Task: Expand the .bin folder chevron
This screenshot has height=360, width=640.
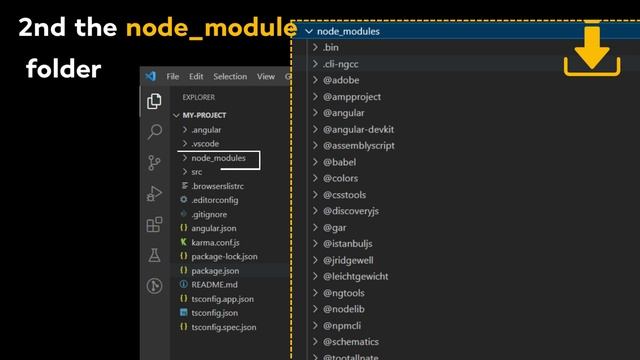Action: tap(316, 47)
